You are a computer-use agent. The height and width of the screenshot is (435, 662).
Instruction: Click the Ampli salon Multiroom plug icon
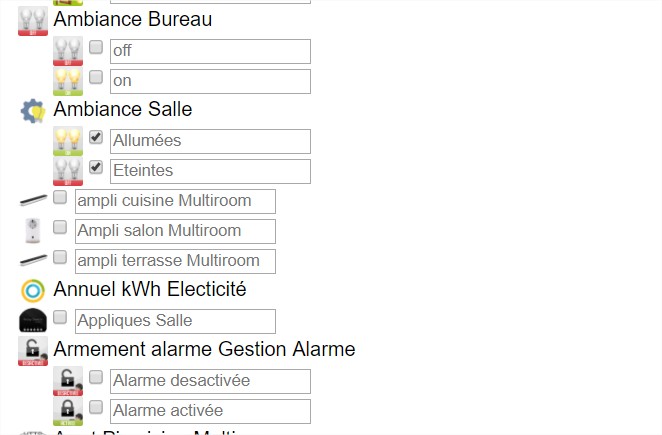pos(33,231)
